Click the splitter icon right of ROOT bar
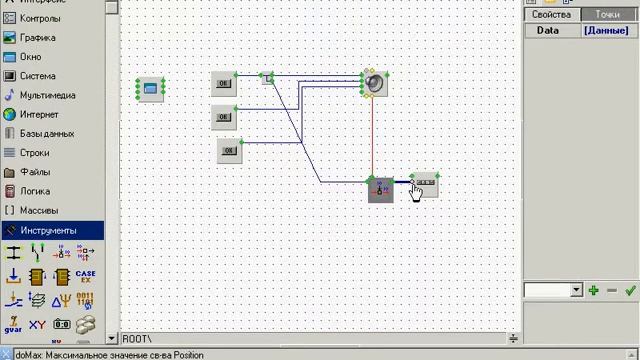This screenshot has height=360, width=640. [x=513, y=338]
